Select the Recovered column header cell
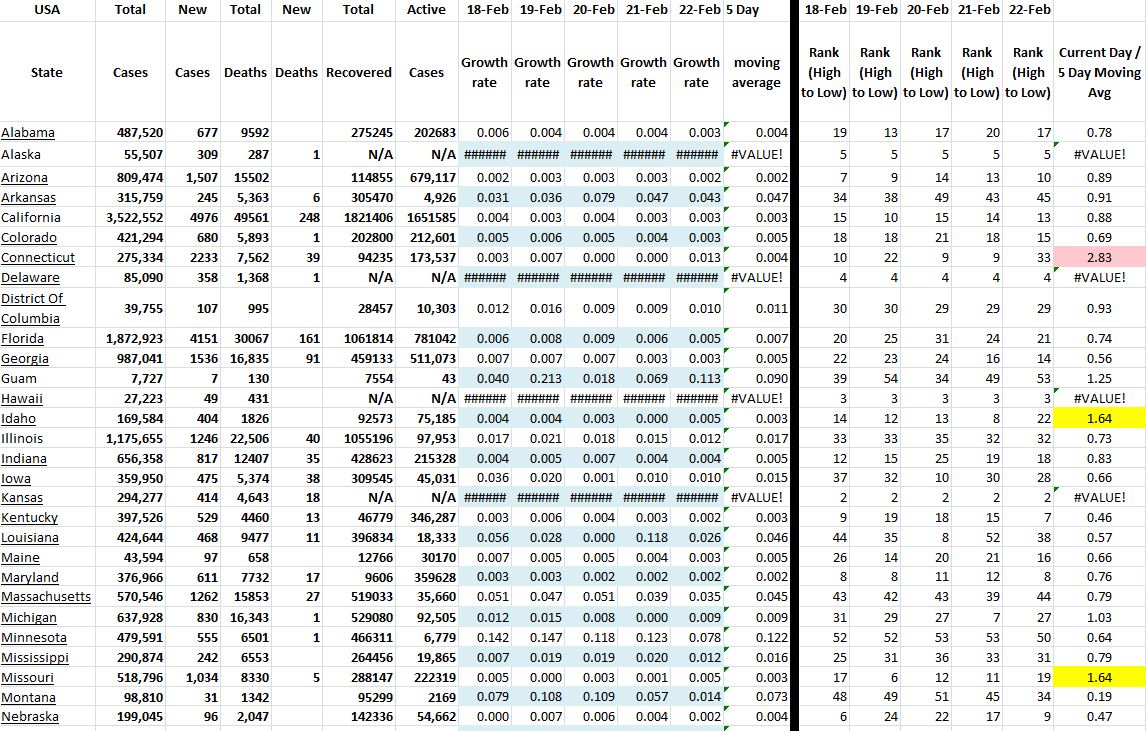Viewport: 1146px width, 731px height. 359,72
